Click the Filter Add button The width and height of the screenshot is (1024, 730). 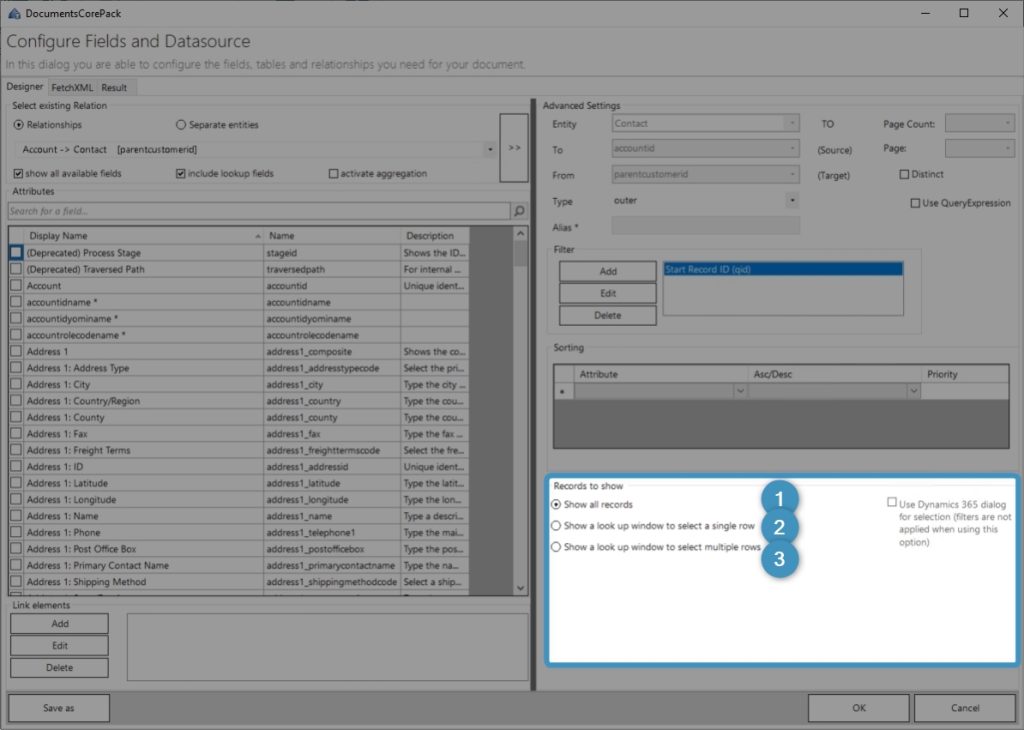click(607, 271)
